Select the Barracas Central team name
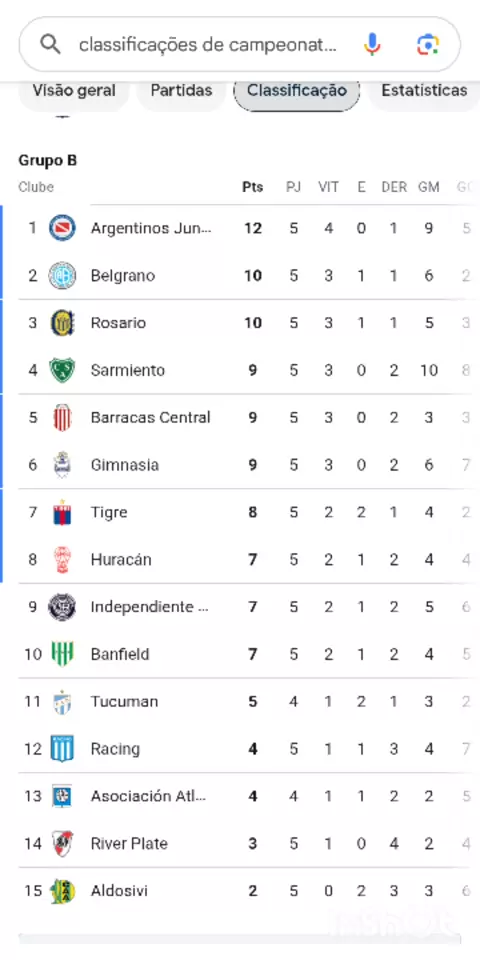480x960 pixels. [x=150, y=418]
